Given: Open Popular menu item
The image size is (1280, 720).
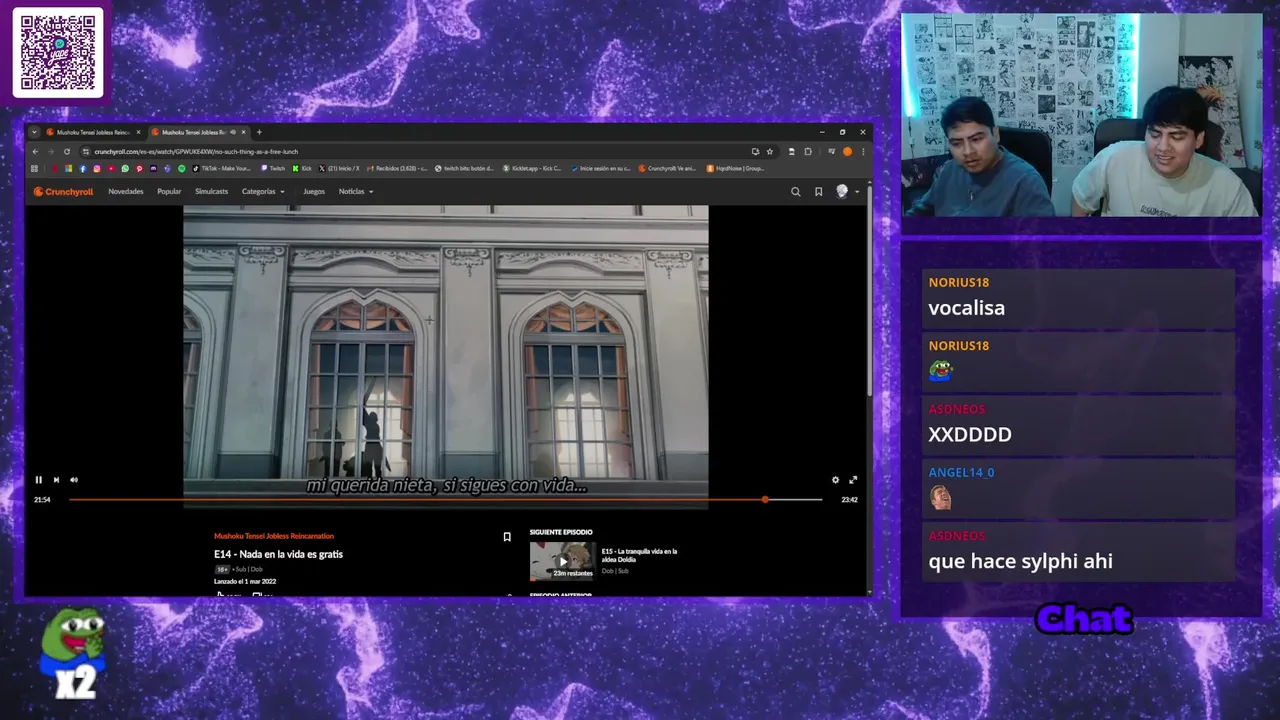Looking at the screenshot, I should (169, 191).
